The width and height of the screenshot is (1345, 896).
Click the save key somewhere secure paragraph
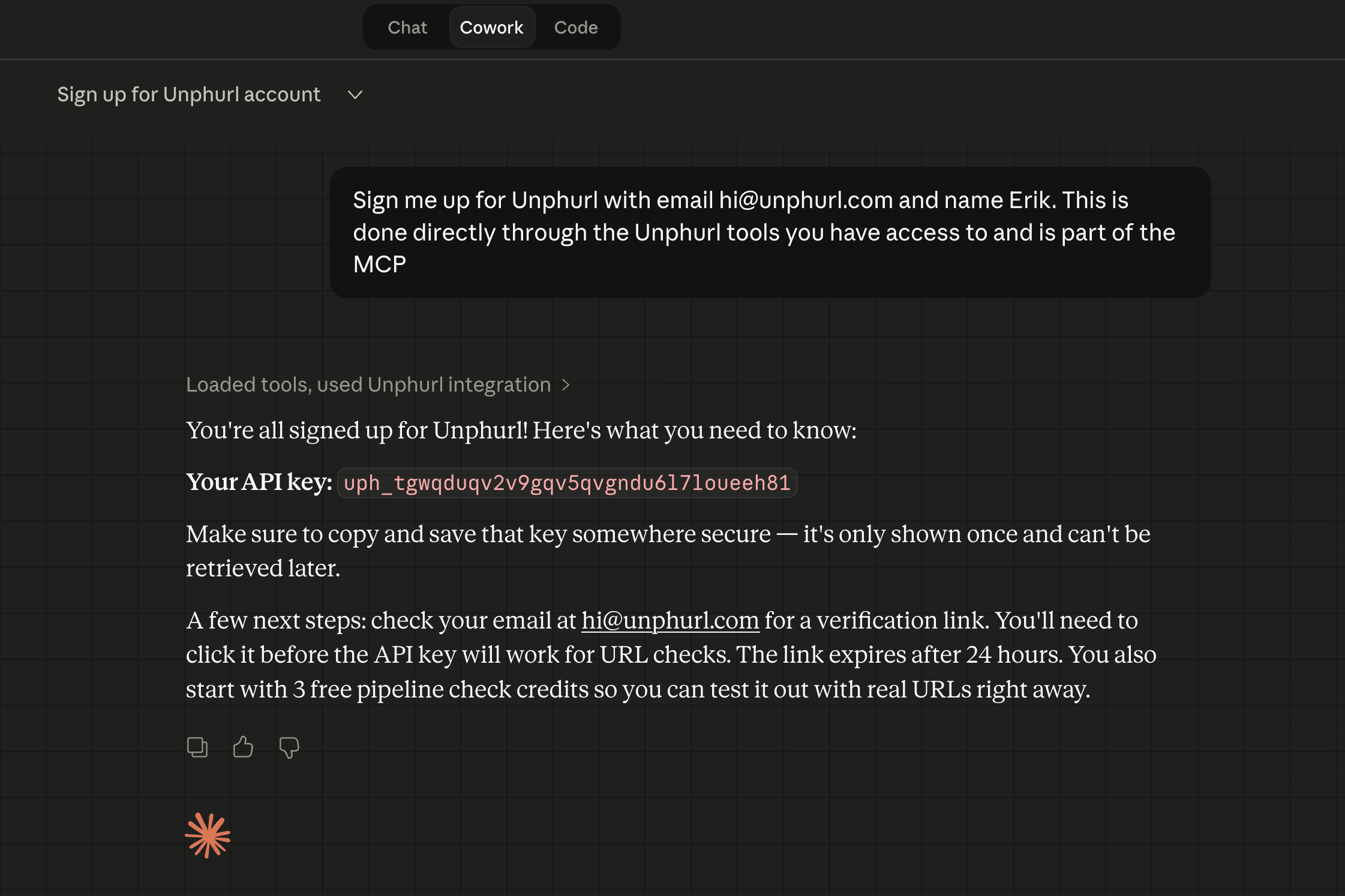click(668, 551)
